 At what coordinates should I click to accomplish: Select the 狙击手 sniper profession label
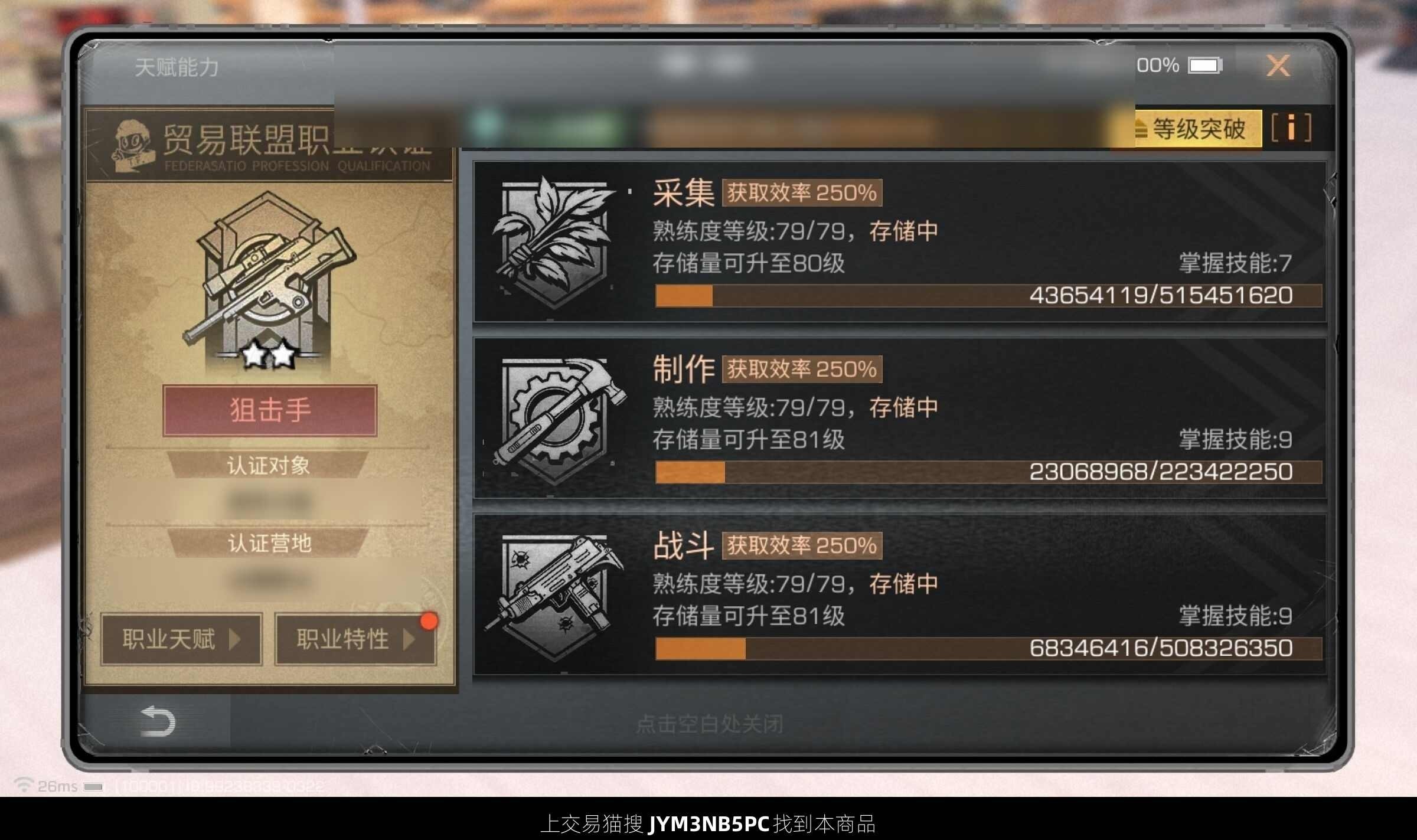pos(270,410)
